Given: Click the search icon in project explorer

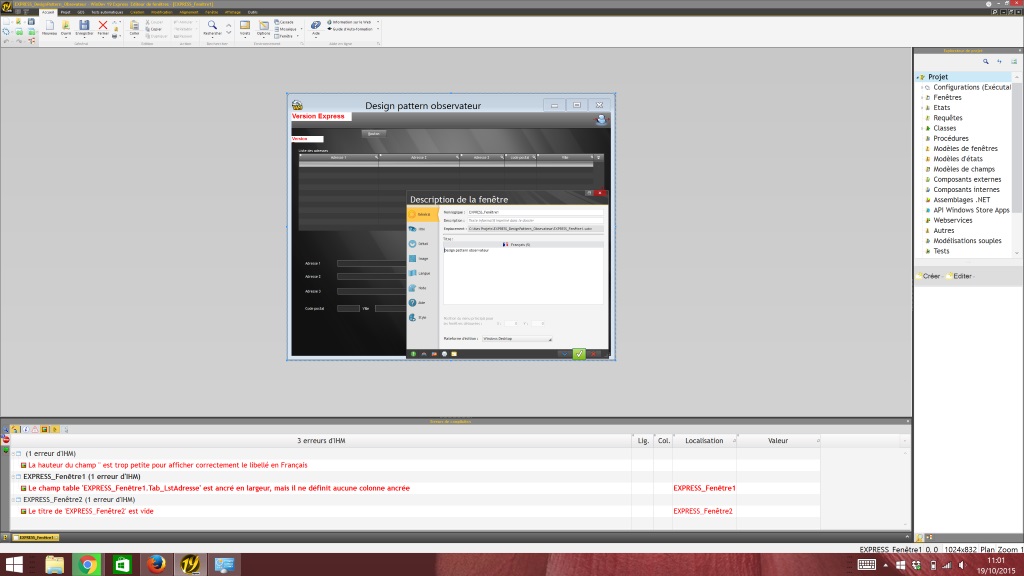Looking at the screenshot, I should [x=985, y=61].
